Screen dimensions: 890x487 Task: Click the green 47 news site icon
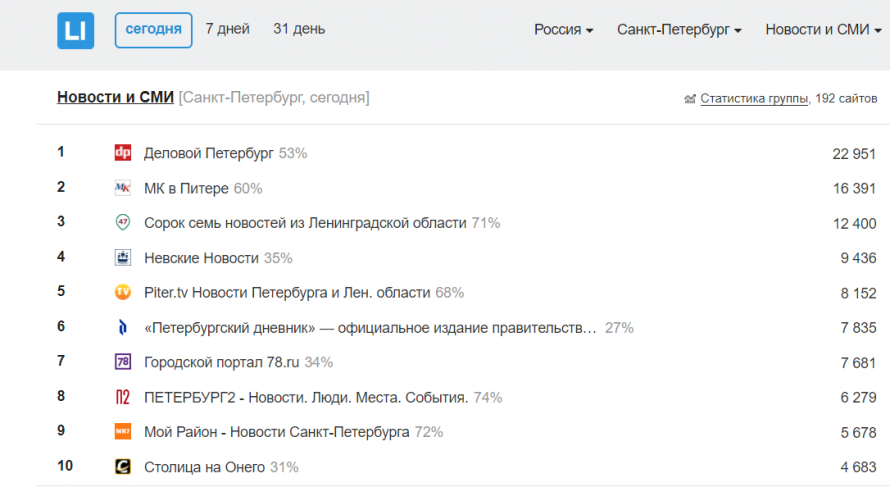(123, 222)
